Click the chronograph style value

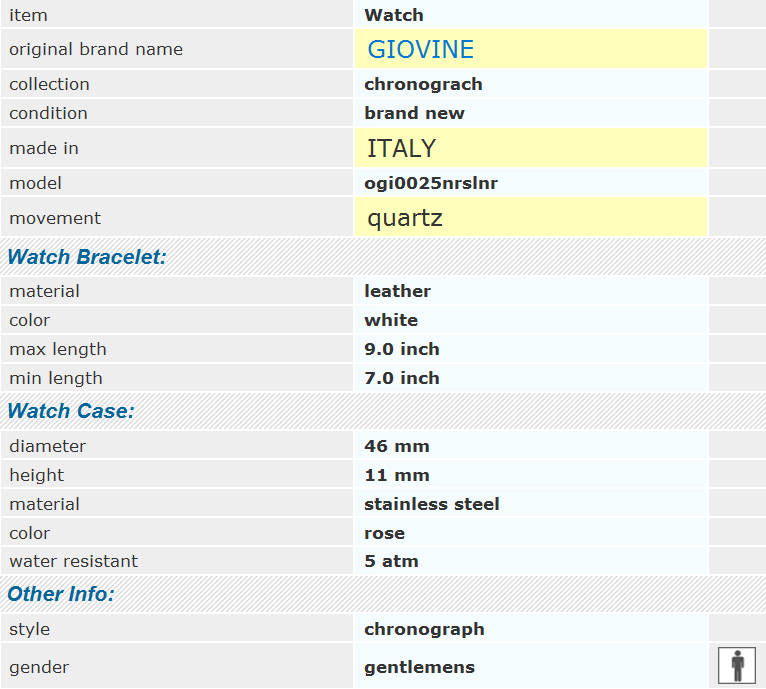[424, 629]
